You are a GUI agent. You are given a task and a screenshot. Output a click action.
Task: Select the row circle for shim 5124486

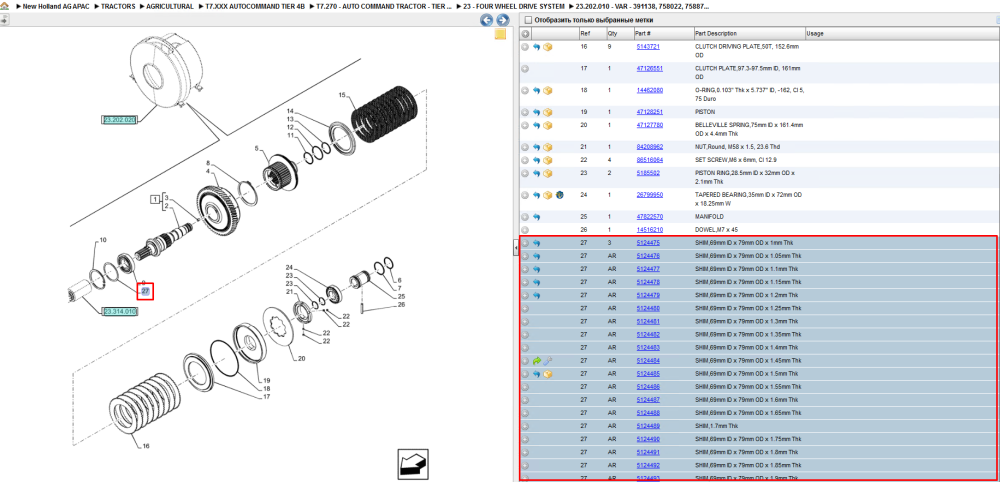tap(526, 387)
